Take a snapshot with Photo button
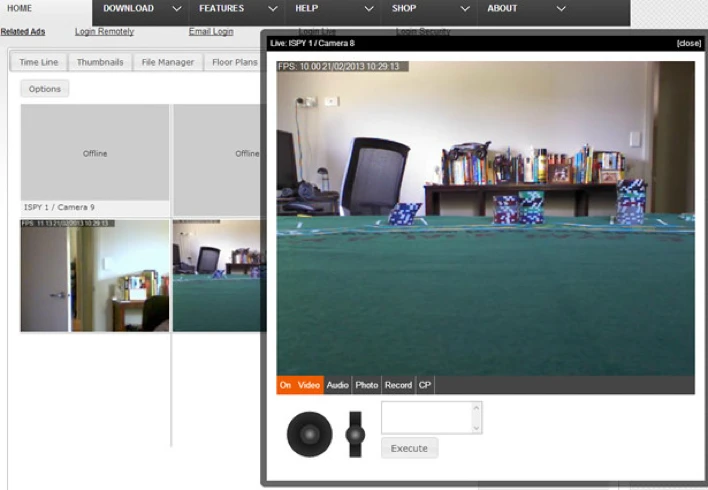The height and width of the screenshot is (490, 708). tap(367, 385)
